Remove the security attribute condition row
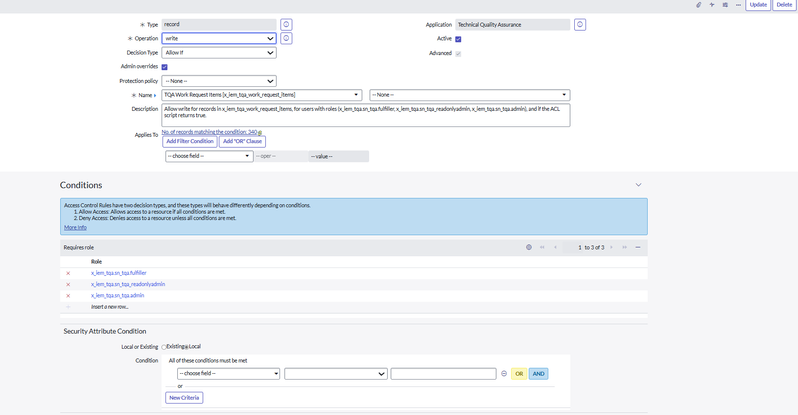 click(x=504, y=374)
